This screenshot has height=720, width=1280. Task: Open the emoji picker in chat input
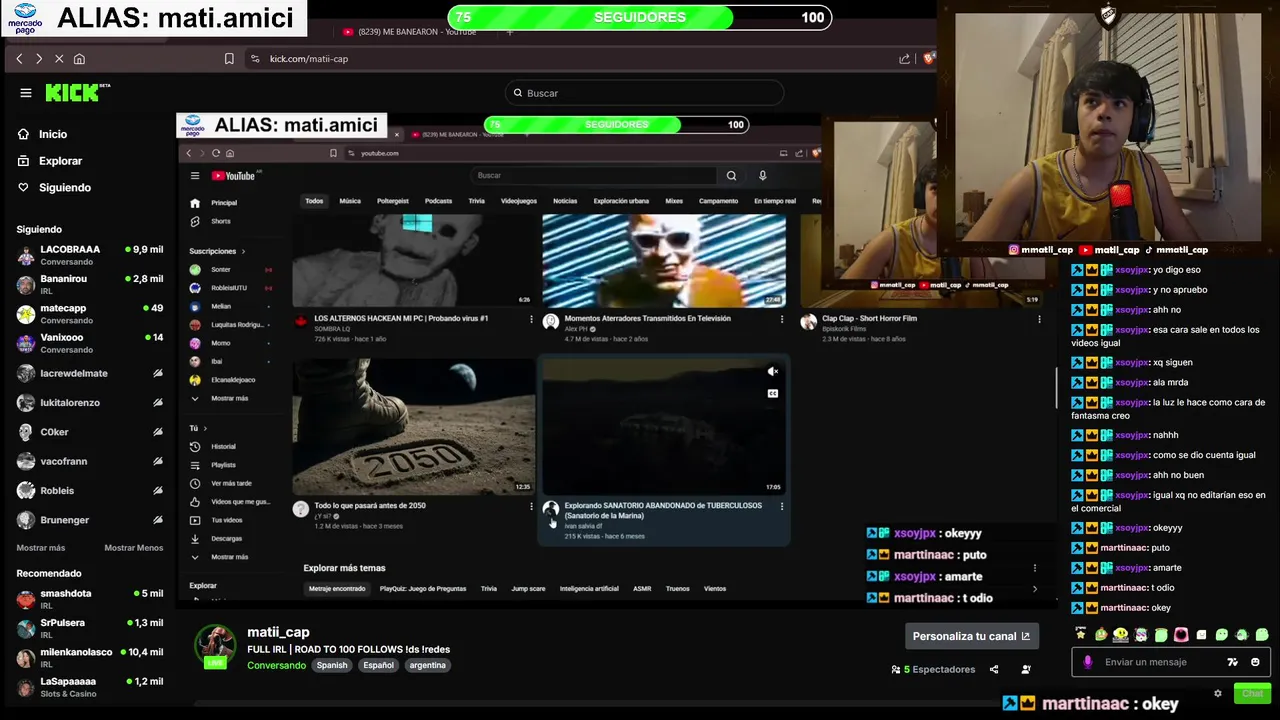[1255, 662]
